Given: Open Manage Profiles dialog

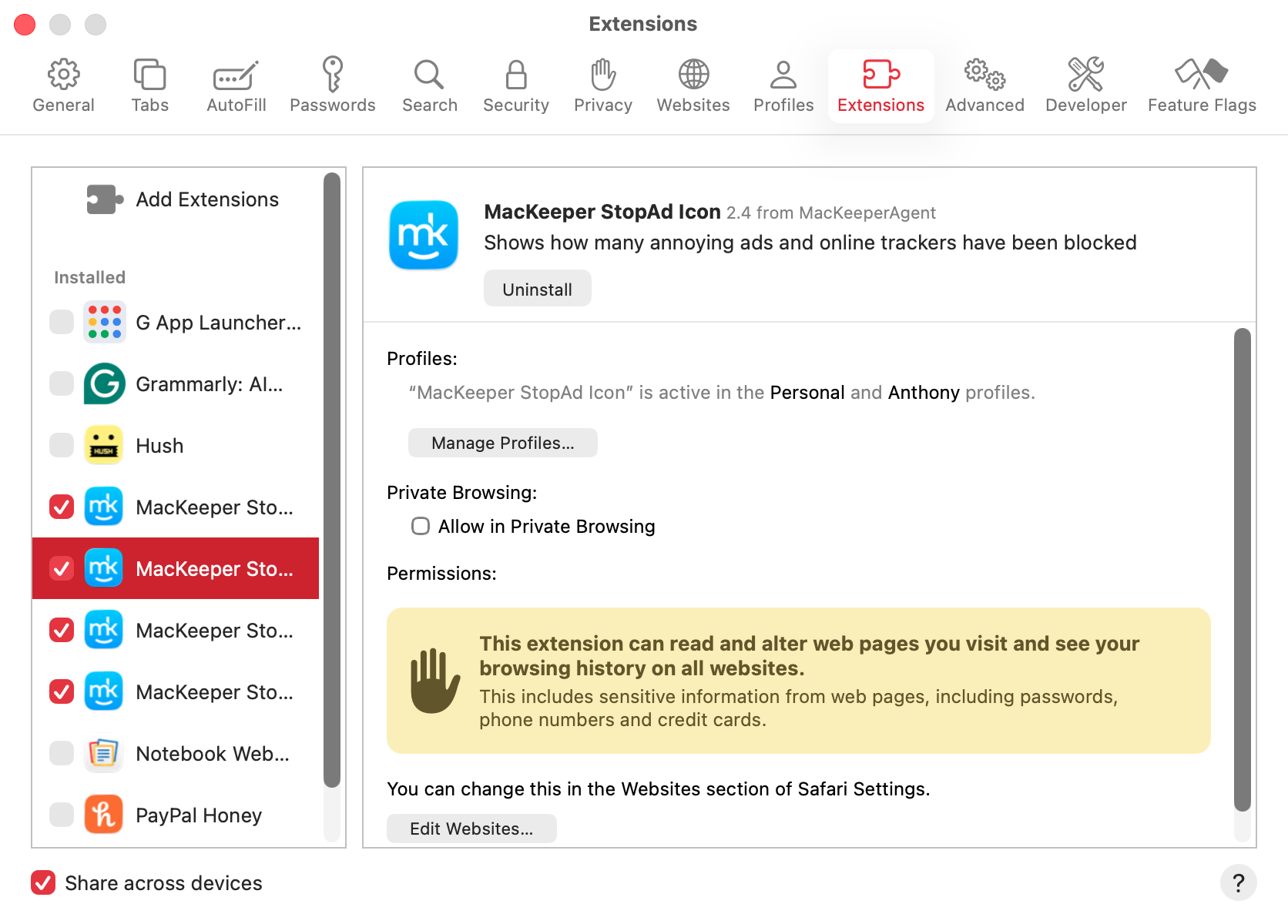Looking at the screenshot, I should [503, 443].
